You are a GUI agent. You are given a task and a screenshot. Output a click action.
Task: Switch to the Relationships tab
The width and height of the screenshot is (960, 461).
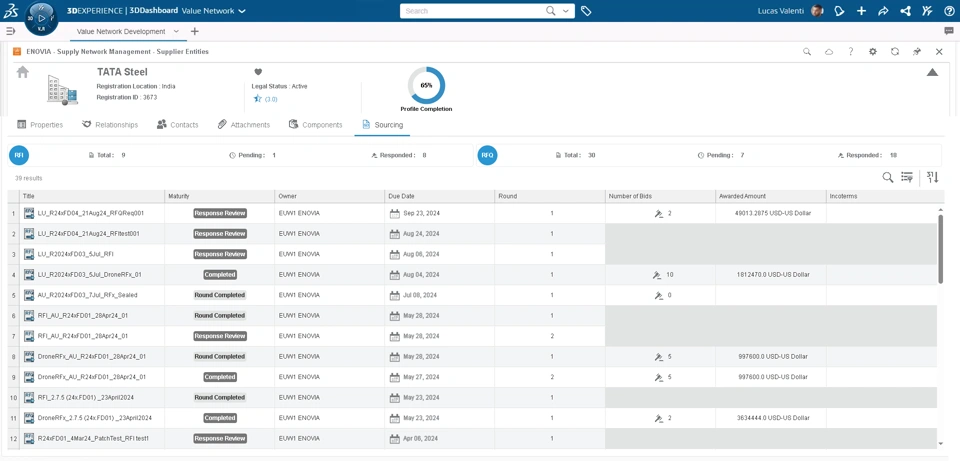110,125
